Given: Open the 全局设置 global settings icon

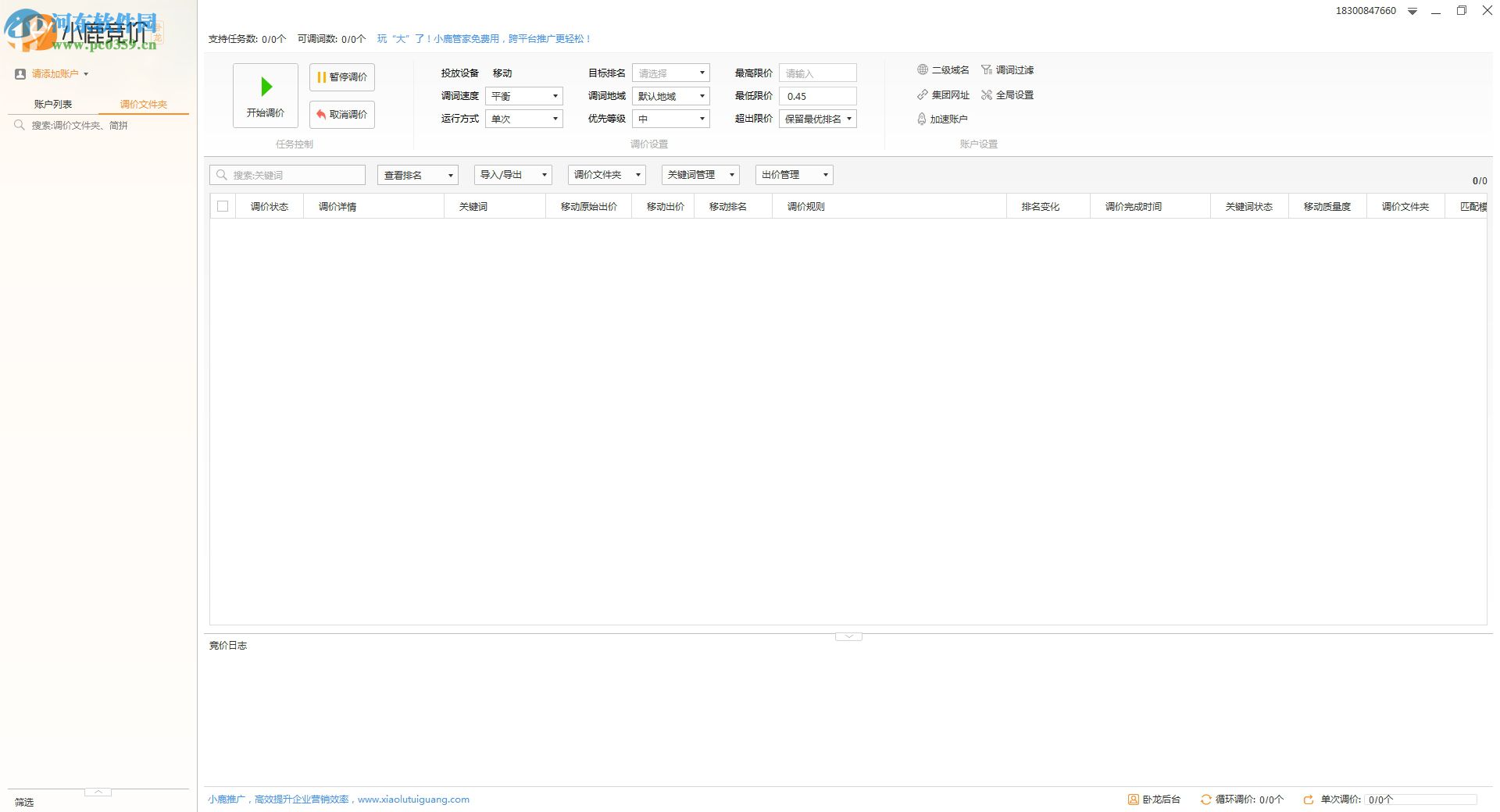Looking at the screenshot, I should click(x=987, y=94).
